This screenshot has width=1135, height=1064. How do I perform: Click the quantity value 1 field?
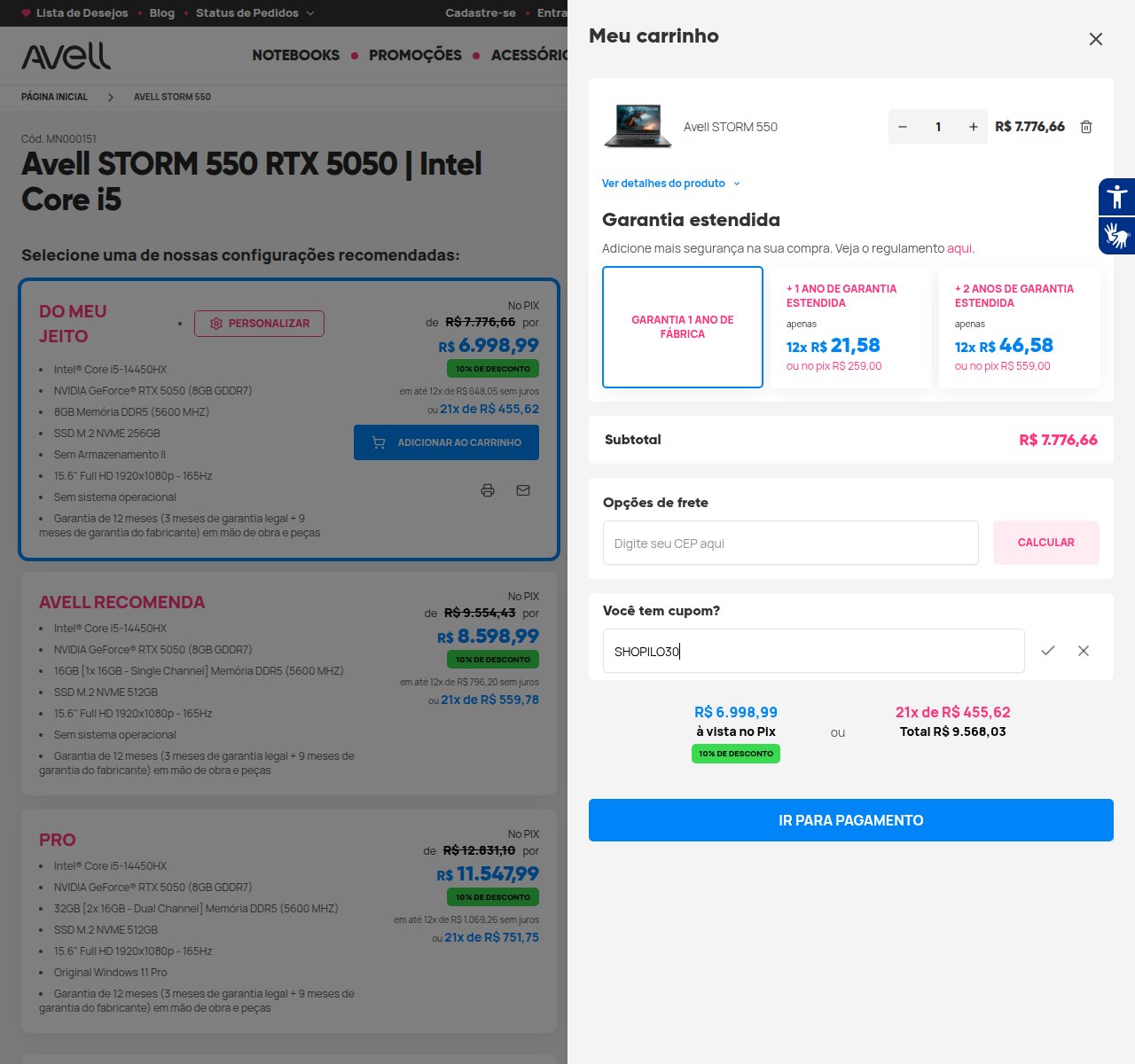[x=938, y=127]
